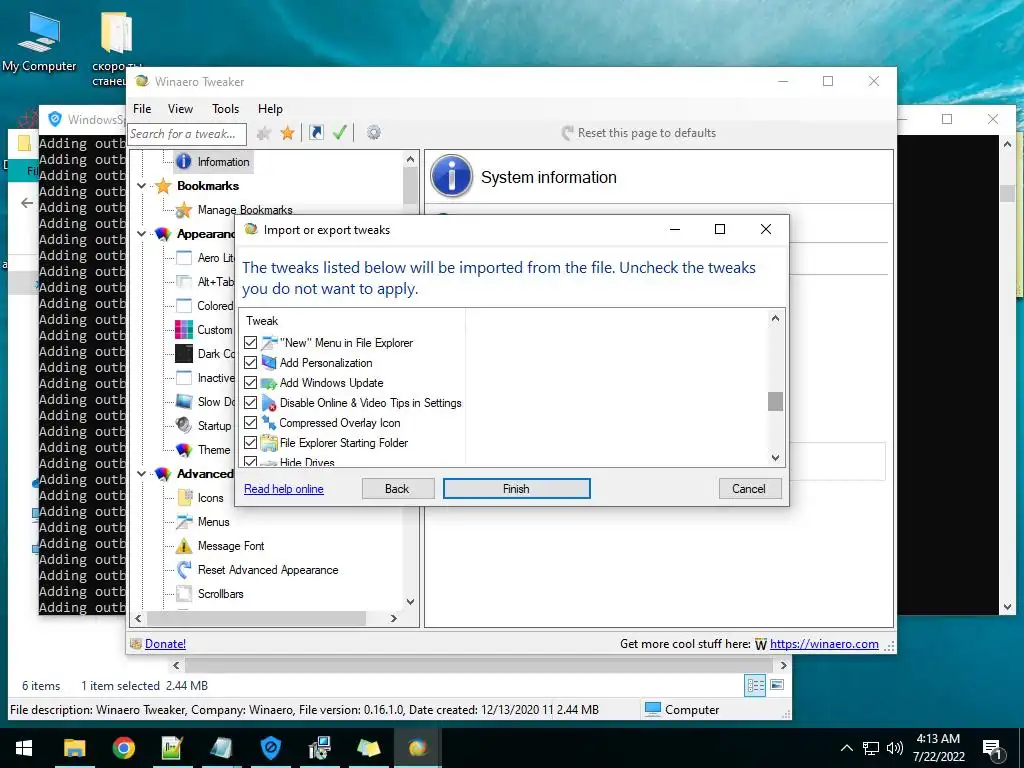Launch Chrome from the taskbar
Screen dimensions: 1024x768
tap(123, 748)
